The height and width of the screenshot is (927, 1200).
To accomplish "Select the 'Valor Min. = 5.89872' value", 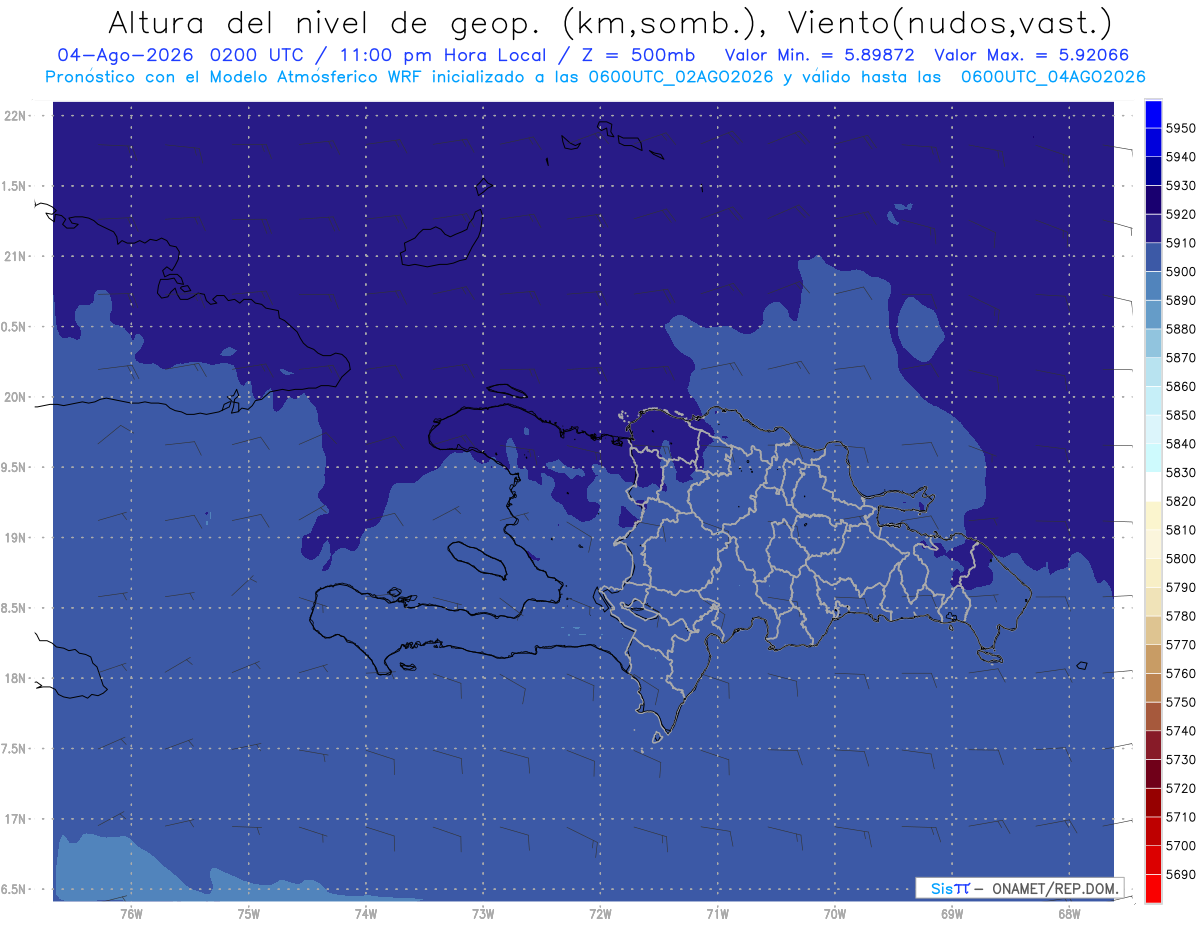I will tap(822, 55).
